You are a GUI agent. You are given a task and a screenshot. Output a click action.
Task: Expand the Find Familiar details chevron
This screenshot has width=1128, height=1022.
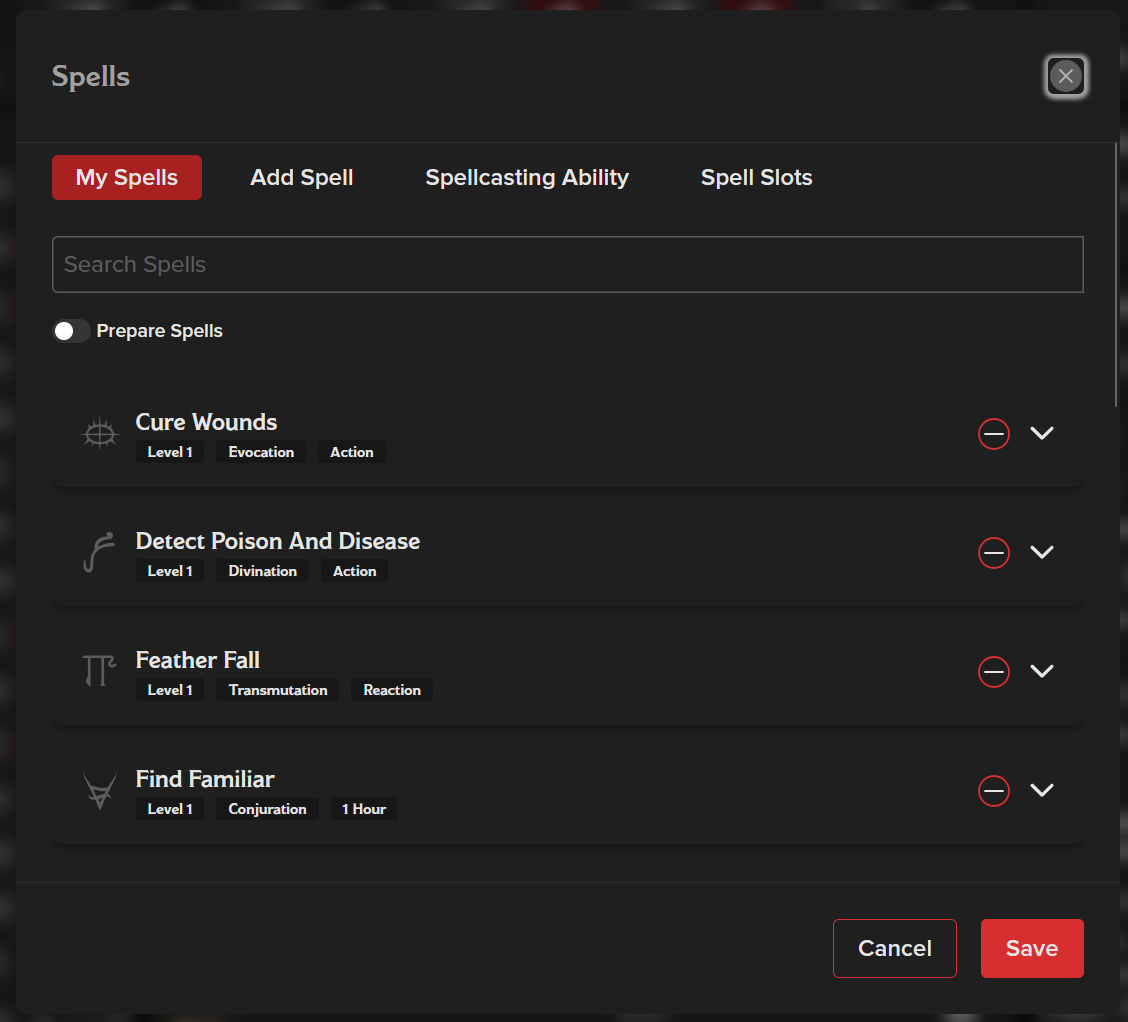pyautogui.click(x=1042, y=790)
